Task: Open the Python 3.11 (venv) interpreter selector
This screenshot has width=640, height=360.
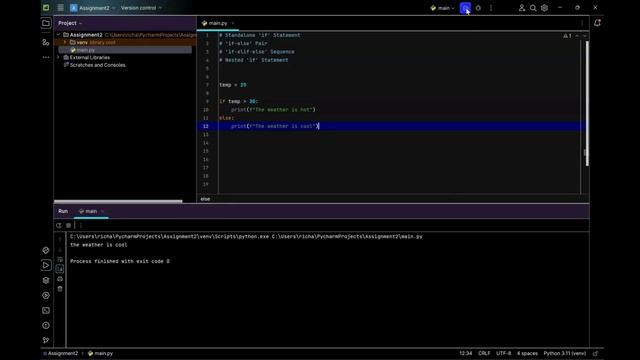Action: pyautogui.click(x=564, y=353)
